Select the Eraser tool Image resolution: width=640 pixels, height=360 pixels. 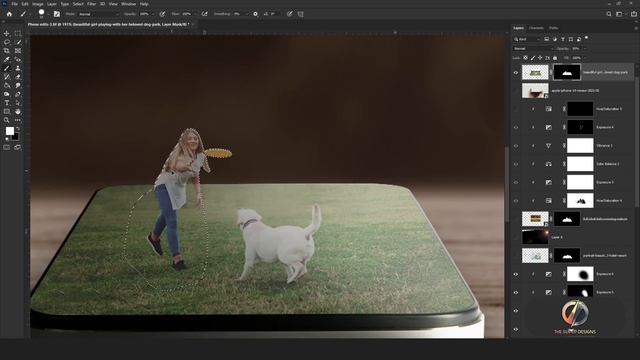18,77
